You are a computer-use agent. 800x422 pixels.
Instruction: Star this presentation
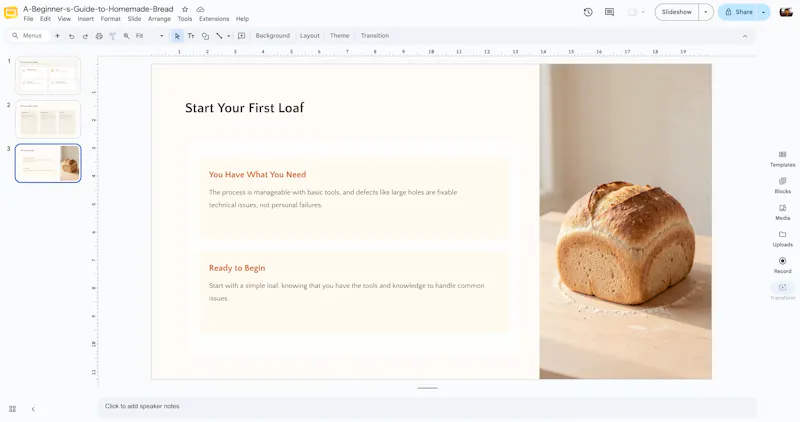coord(185,9)
